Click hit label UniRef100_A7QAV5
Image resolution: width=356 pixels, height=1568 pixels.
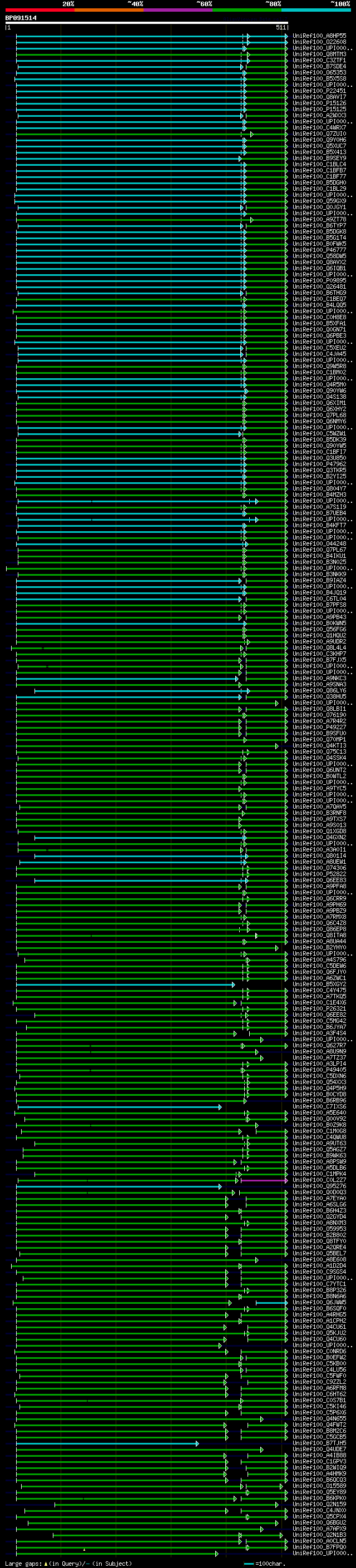coord(319,807)
